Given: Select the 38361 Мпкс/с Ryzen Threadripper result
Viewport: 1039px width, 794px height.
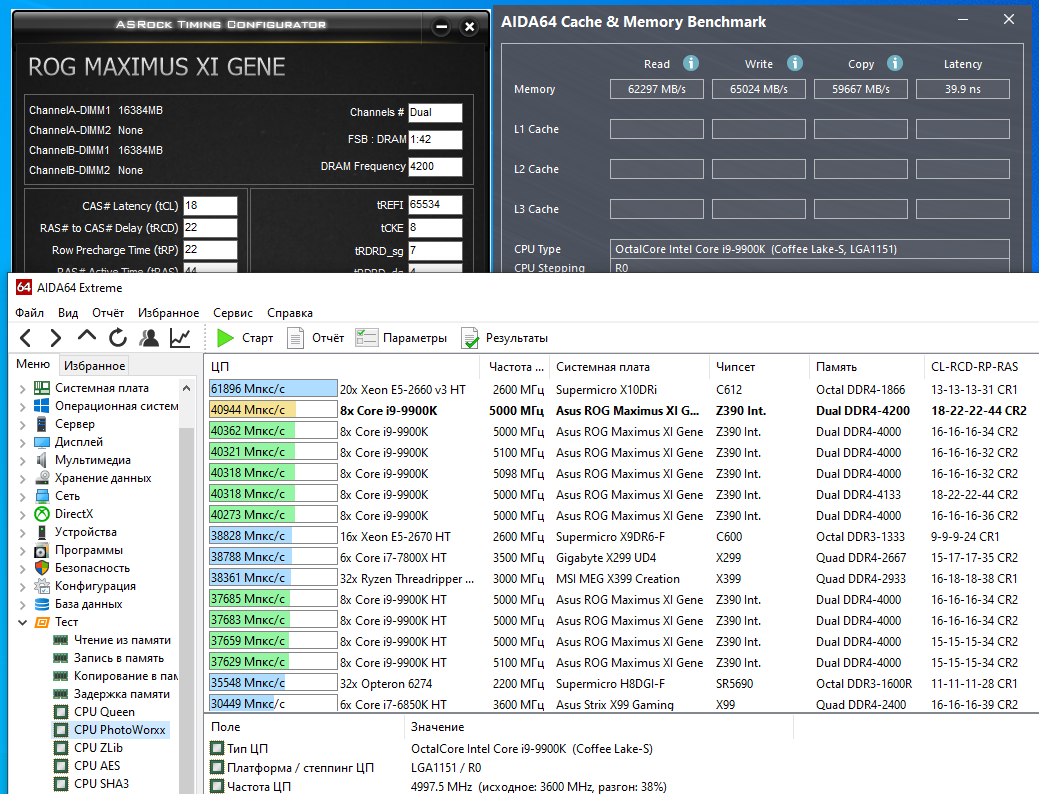Looking at the screenshot, I should click(x=620, y=578).
